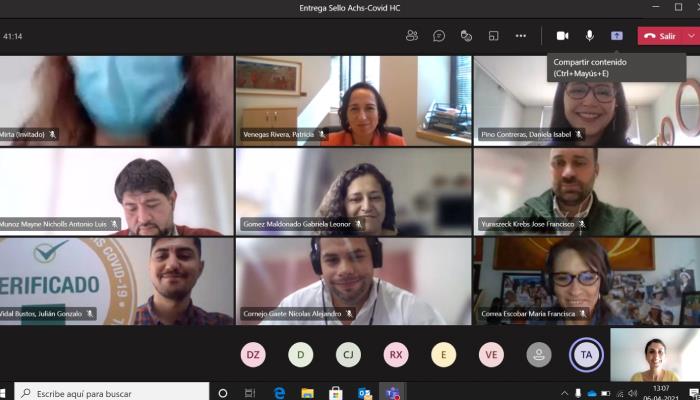Select the DZ participant avatar
700x400 pixels.
tap(253, 355)
